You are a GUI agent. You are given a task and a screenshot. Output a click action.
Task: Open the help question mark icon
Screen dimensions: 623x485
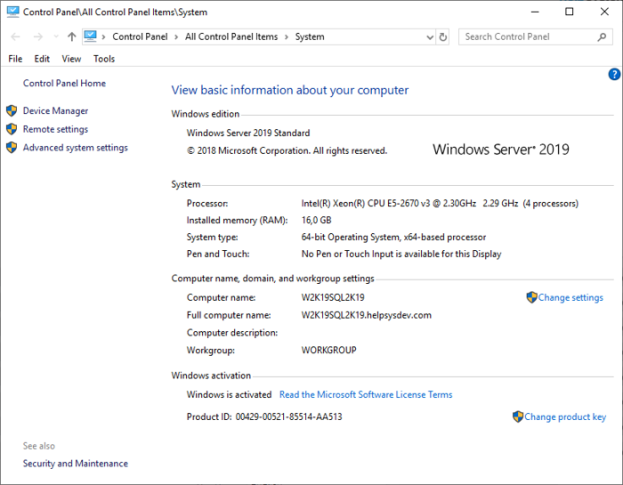coord(614,74)
